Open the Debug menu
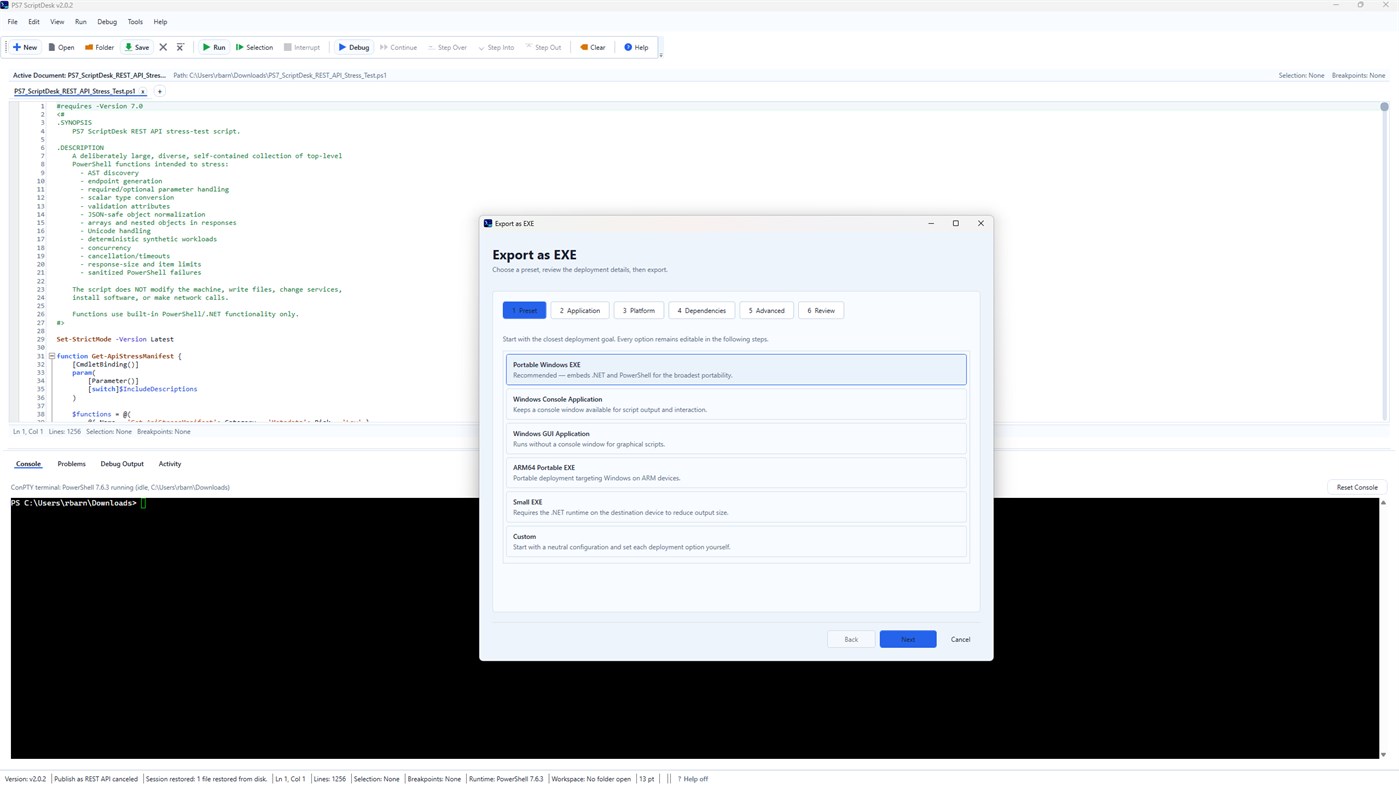This screenshot has width=1399, height=786. pyautogui.click(x=107, y=22)
